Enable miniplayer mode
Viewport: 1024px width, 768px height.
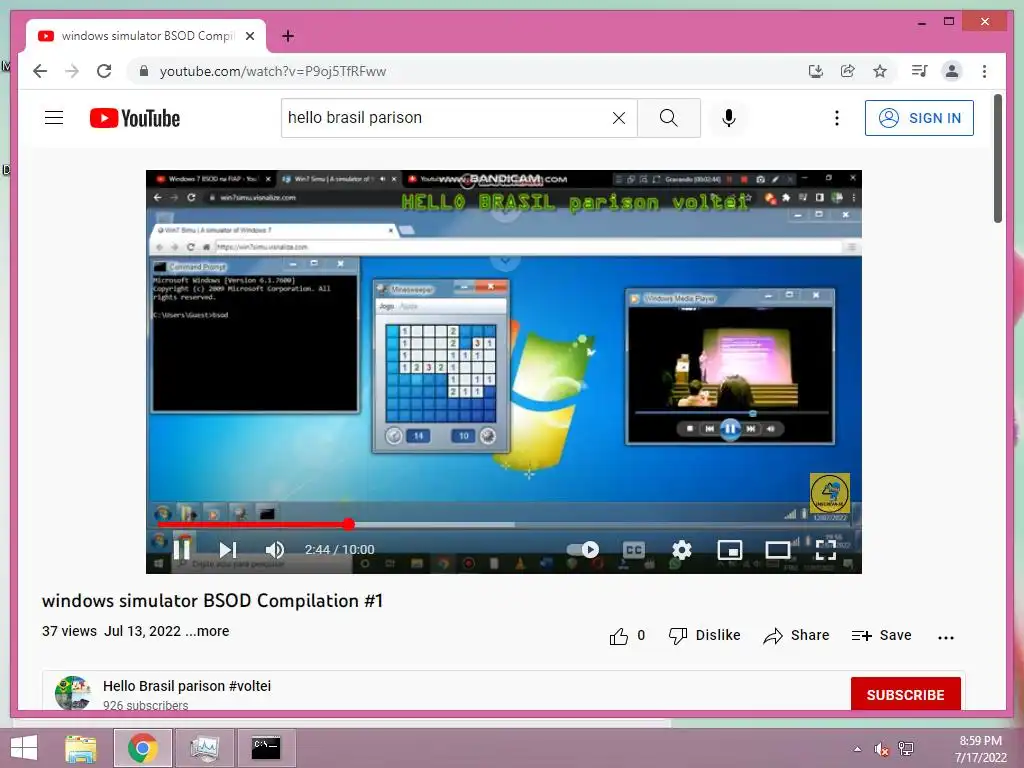729,550
